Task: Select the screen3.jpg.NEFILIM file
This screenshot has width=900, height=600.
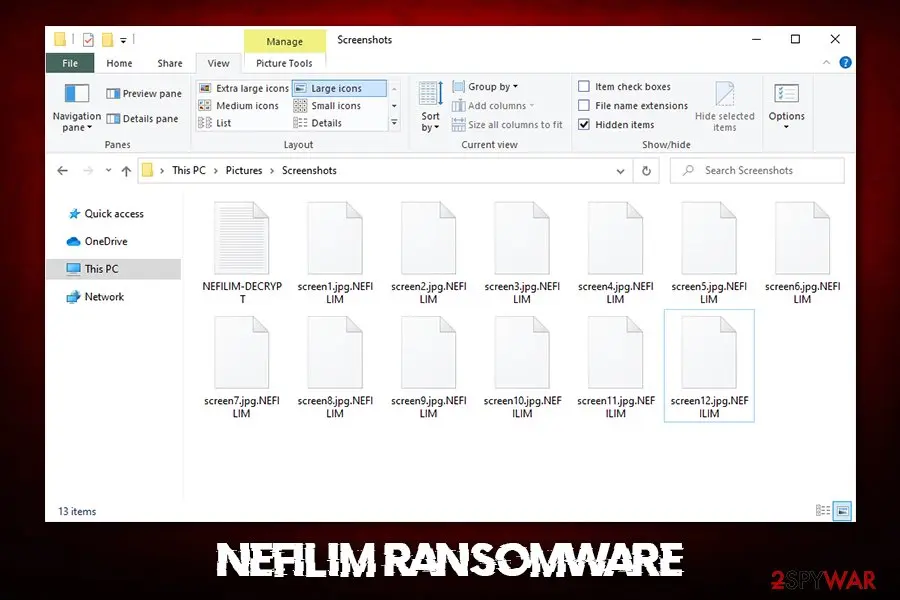Action: click(x=522, y=253)
